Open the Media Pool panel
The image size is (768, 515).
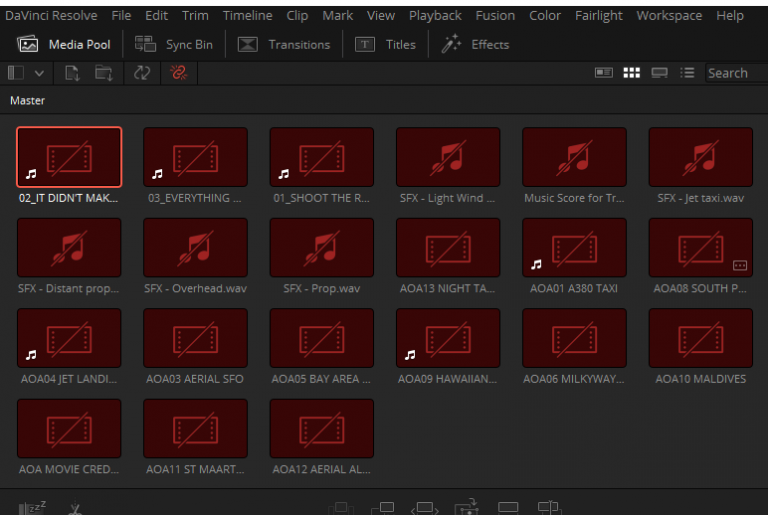coord(64,45)
